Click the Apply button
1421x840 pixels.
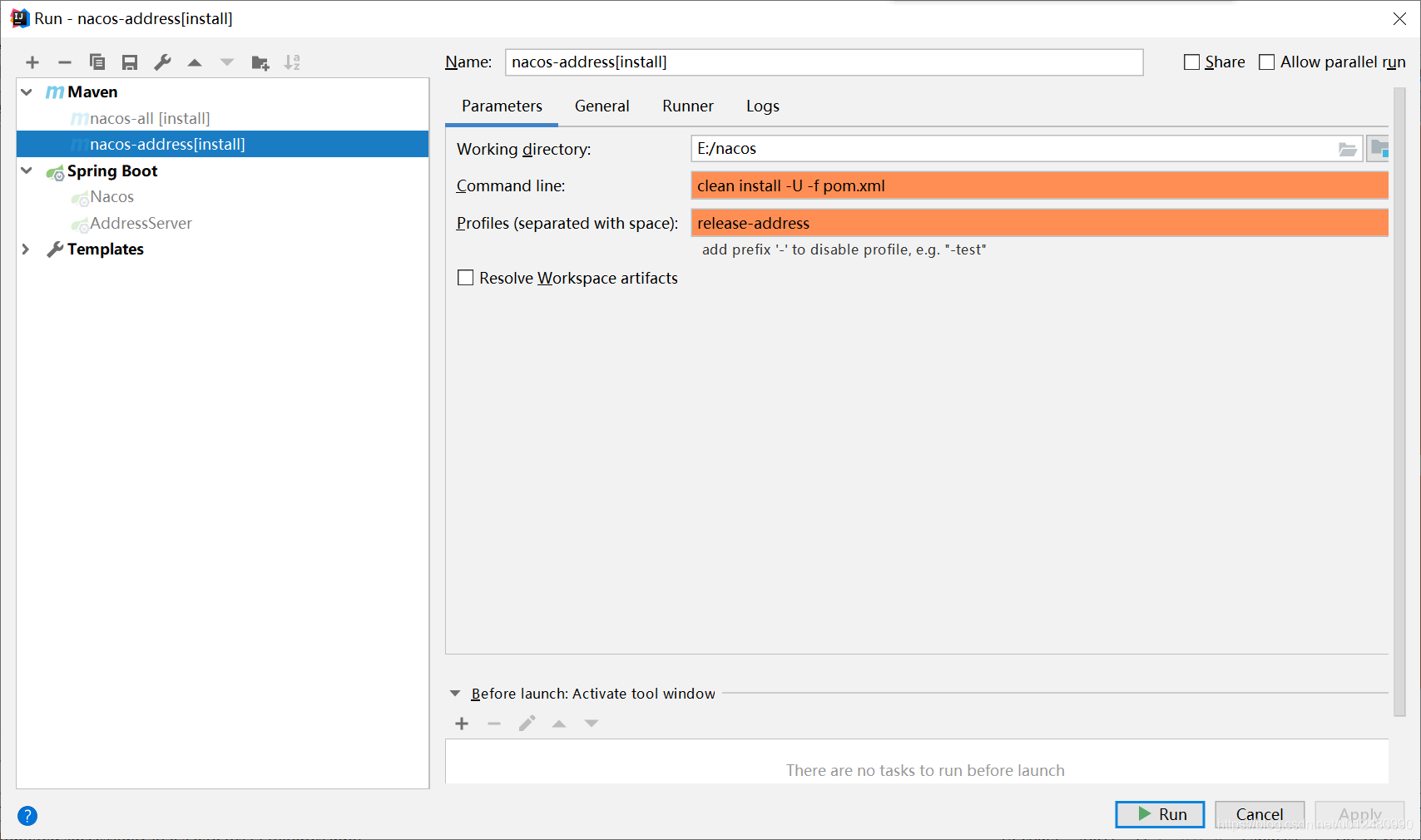tap(1359, 814)
